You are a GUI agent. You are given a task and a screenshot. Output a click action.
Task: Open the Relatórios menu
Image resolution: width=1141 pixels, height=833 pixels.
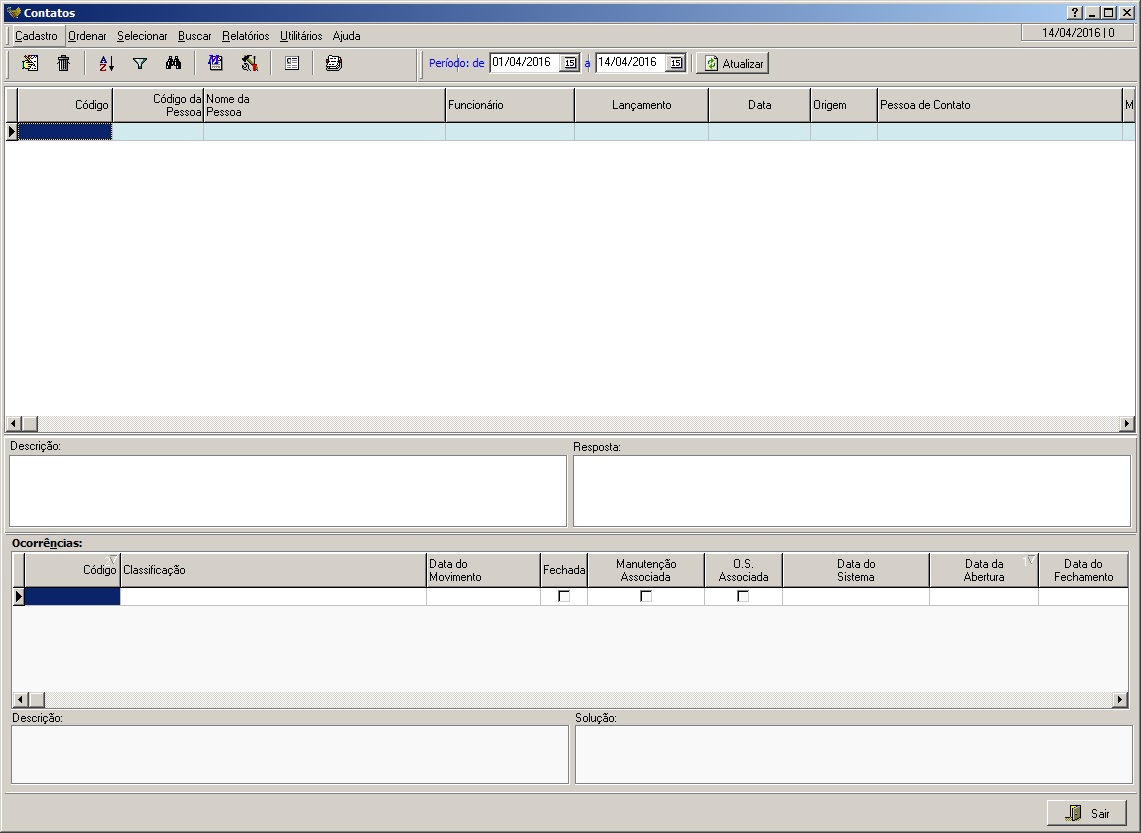coord(245,36)
